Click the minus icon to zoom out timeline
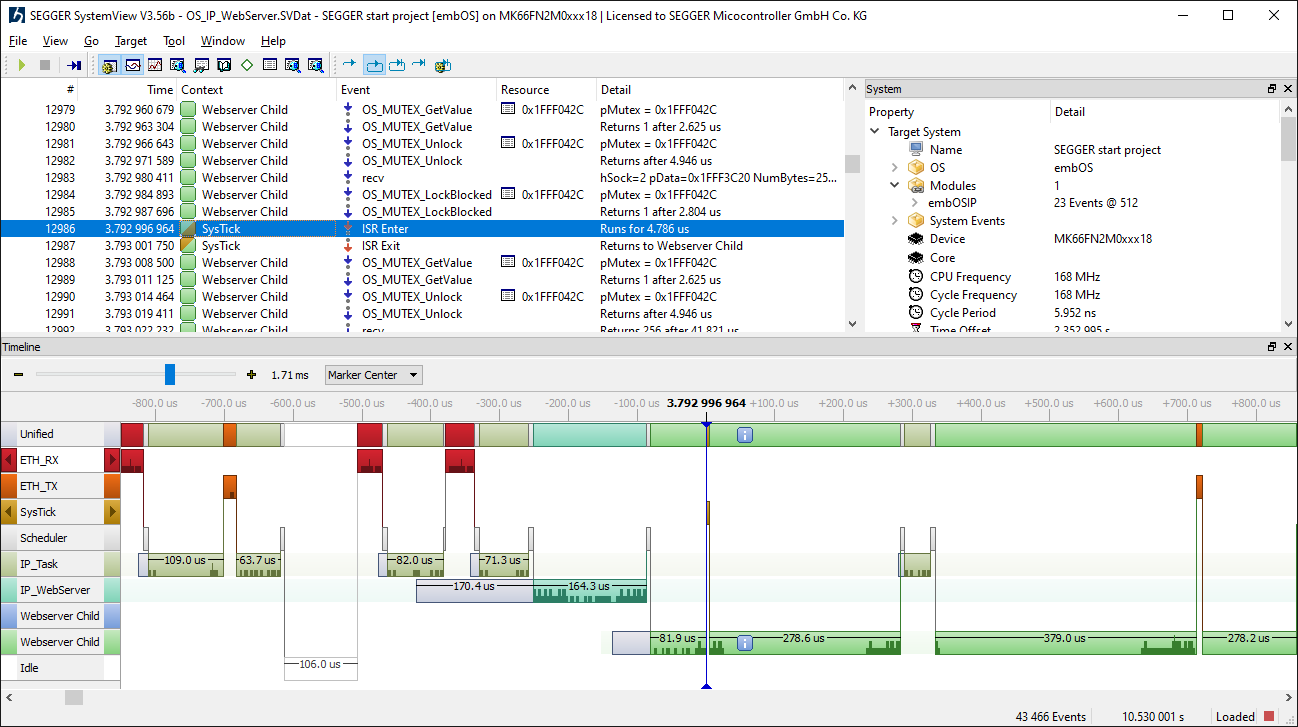Screen dimensions: 1298x727 coord(18,375)
